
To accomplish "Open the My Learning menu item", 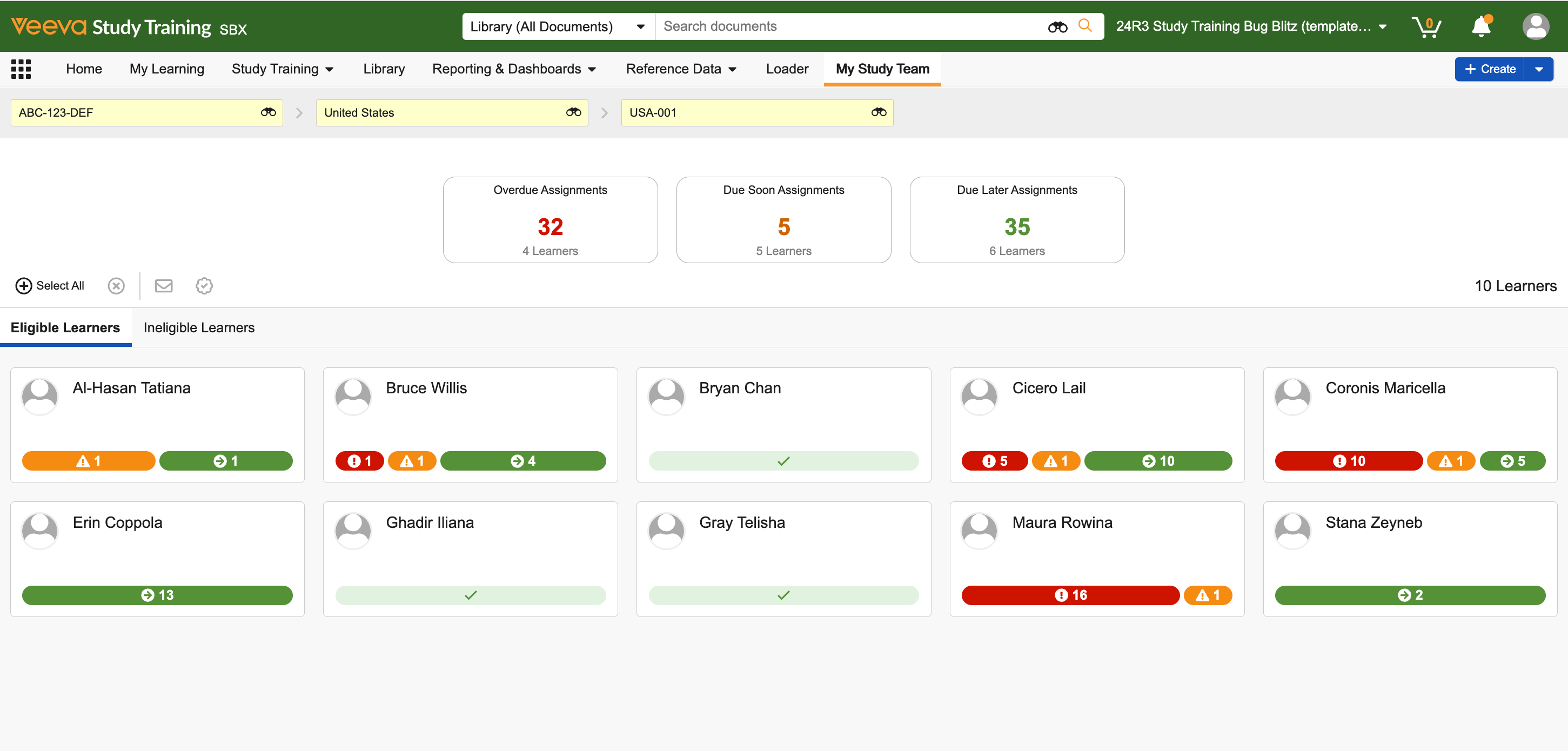I will pos(167,69).
